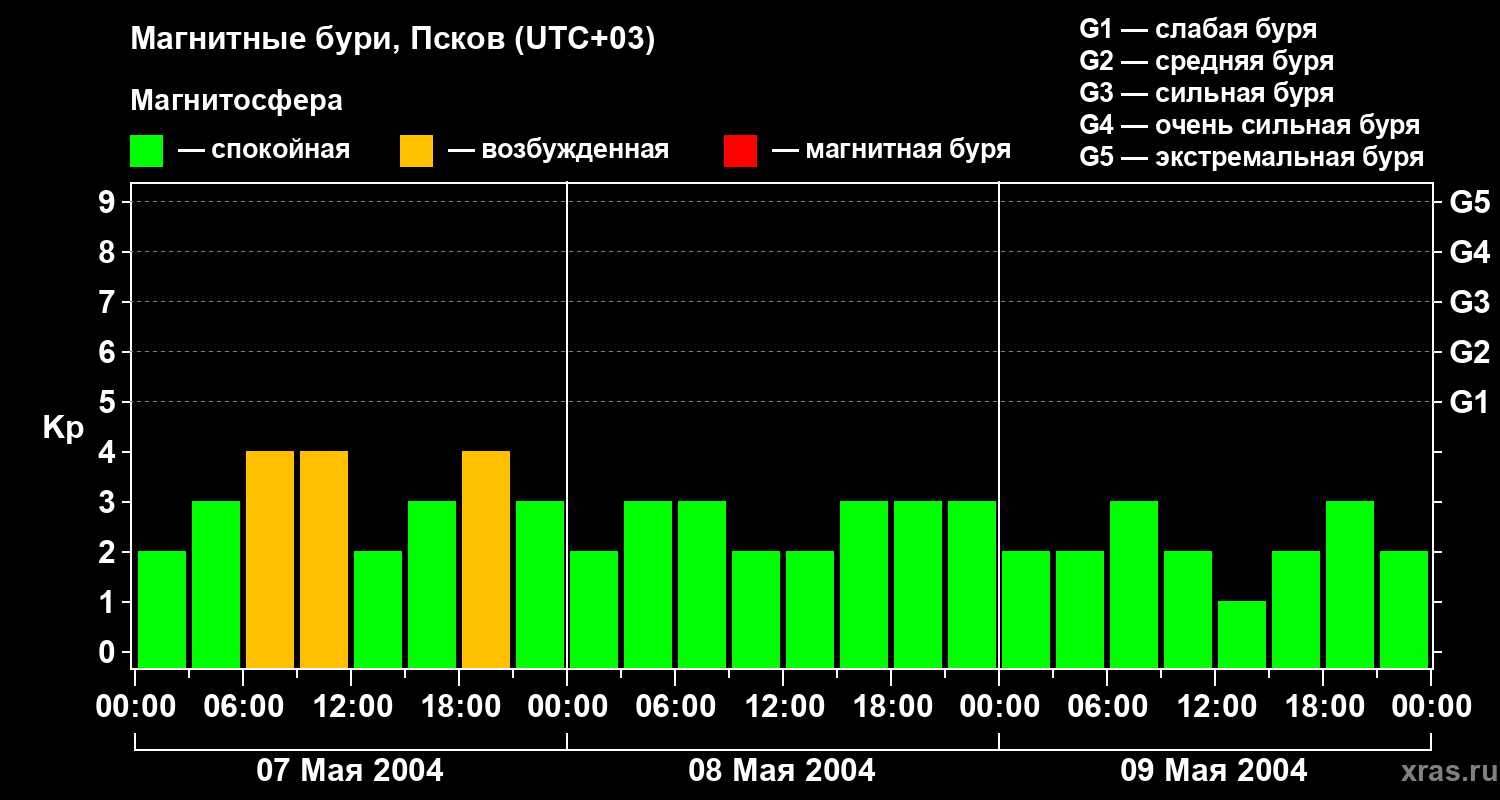
Task: Click the Kp value 0 on left axis
Action: coord(107,652)
